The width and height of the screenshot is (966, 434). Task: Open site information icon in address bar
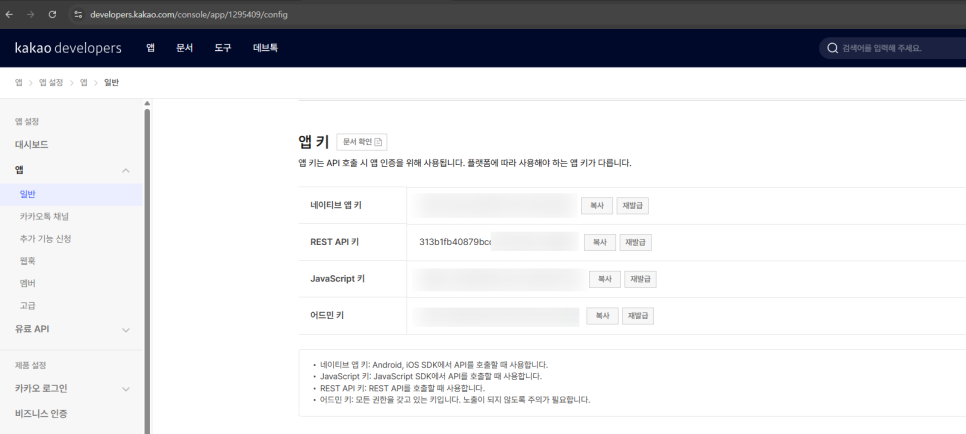point(78,14)
